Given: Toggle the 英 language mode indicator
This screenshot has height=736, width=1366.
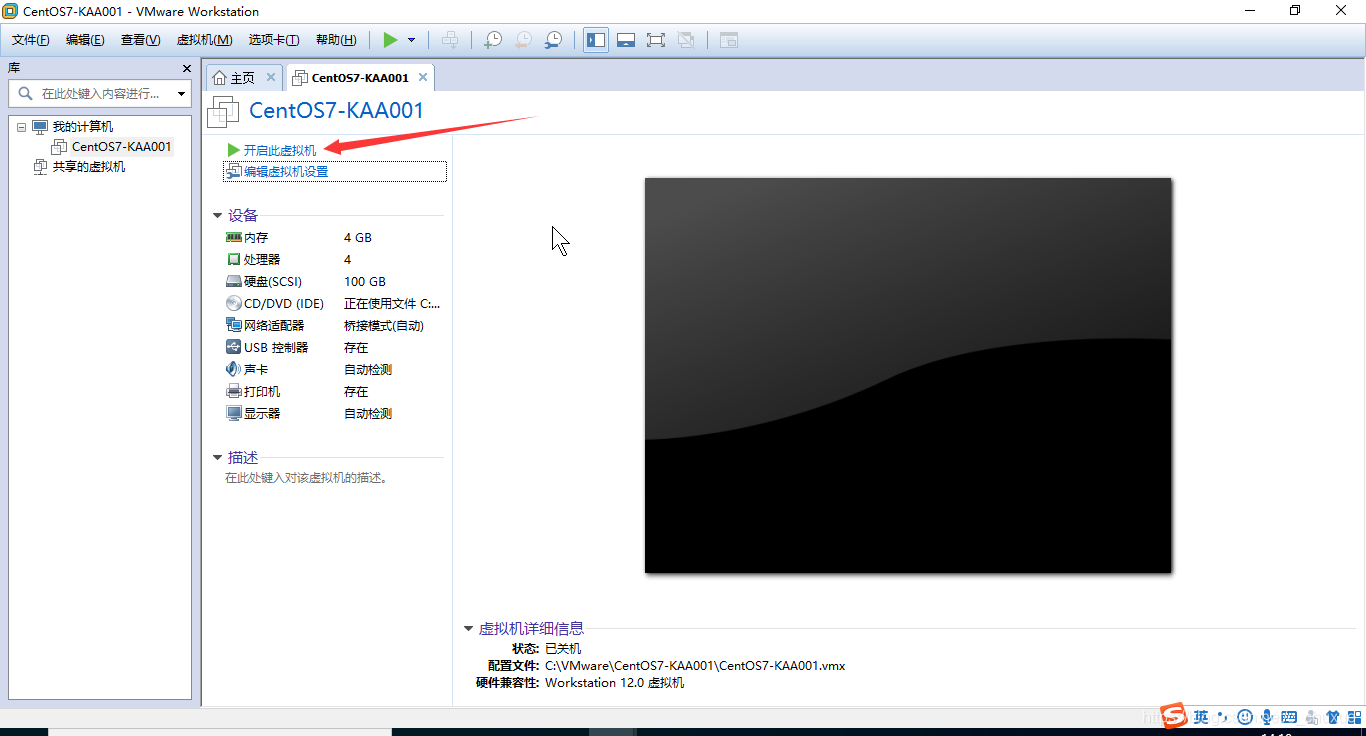Looking at the screenshot, I should pyautogui.click(x=1201, y=717).
